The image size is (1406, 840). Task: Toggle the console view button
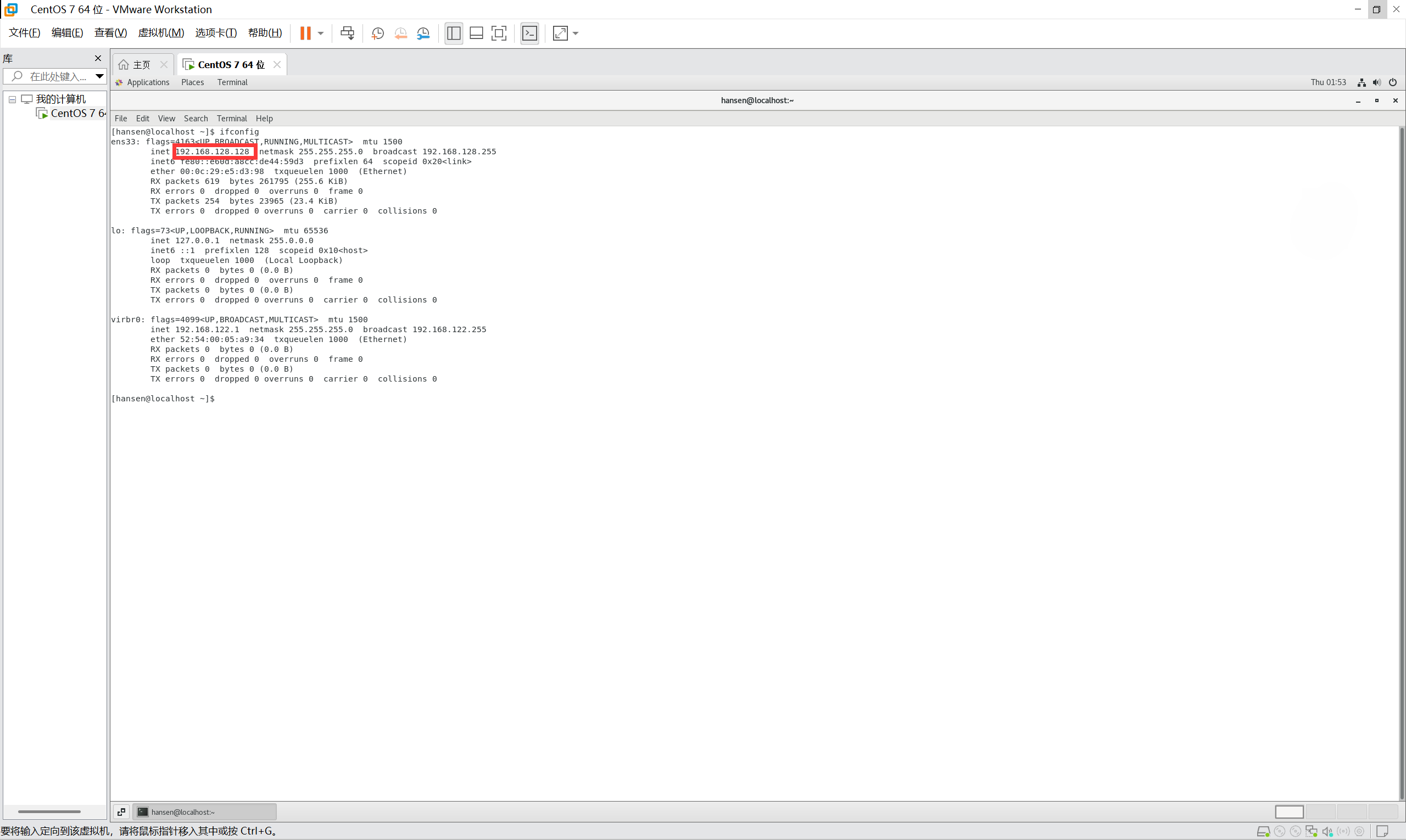tap(529, 33)
